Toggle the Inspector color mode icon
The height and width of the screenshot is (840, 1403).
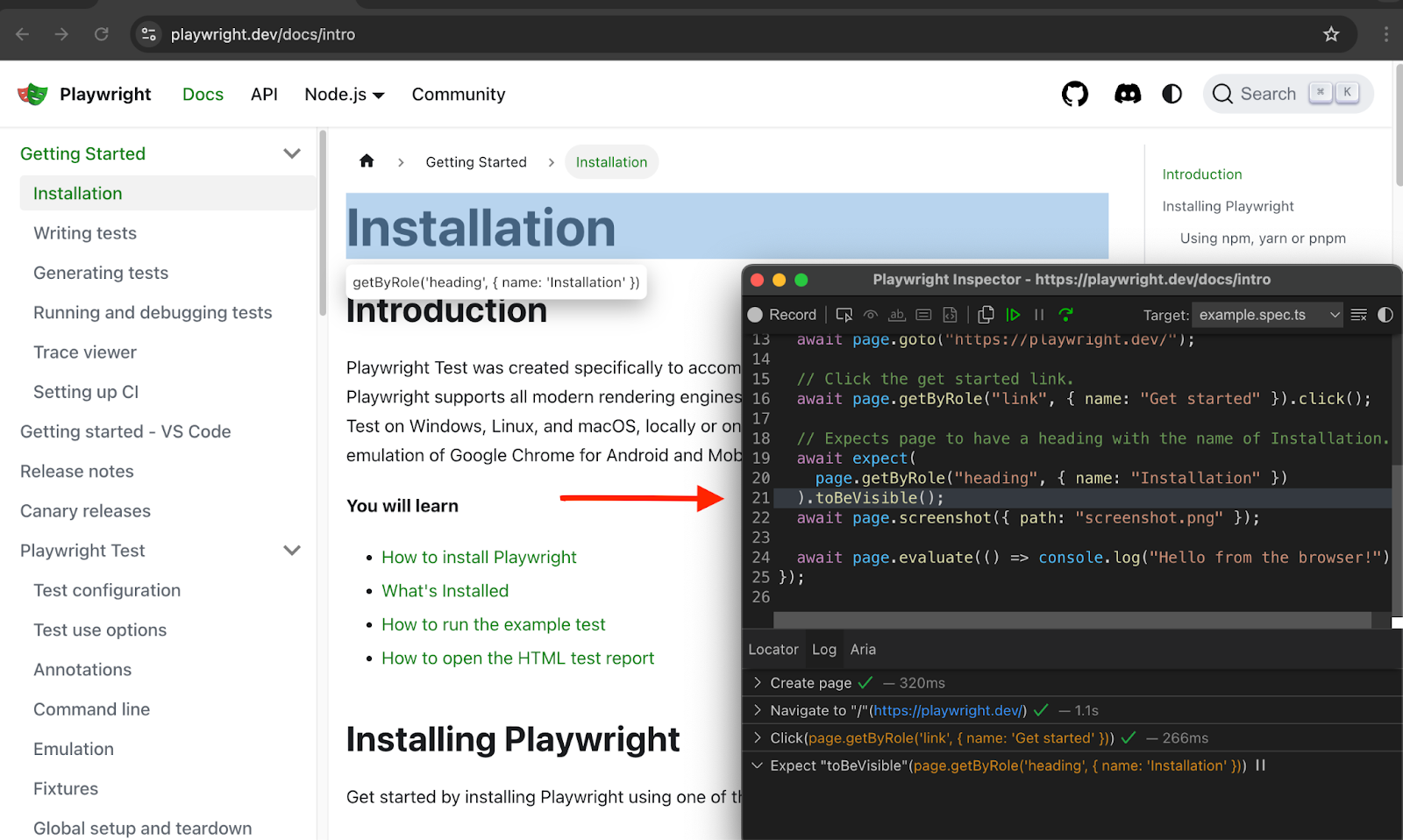click(x=1385, y=315)
